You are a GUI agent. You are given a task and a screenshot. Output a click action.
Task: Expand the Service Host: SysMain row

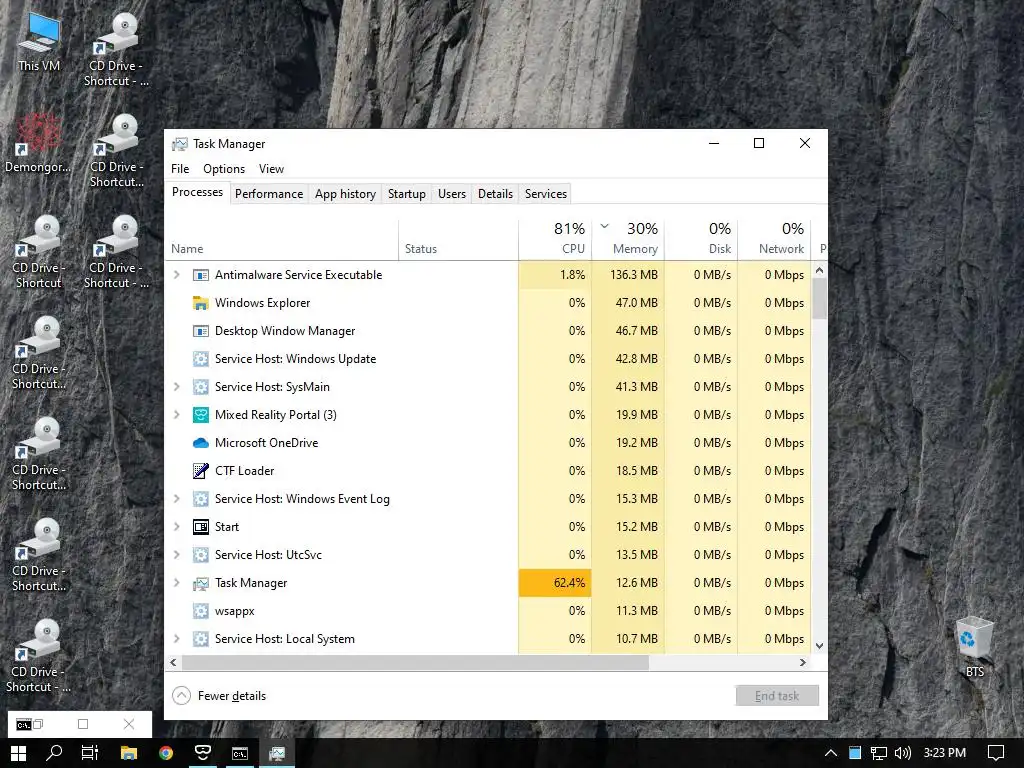click(176, 387)
